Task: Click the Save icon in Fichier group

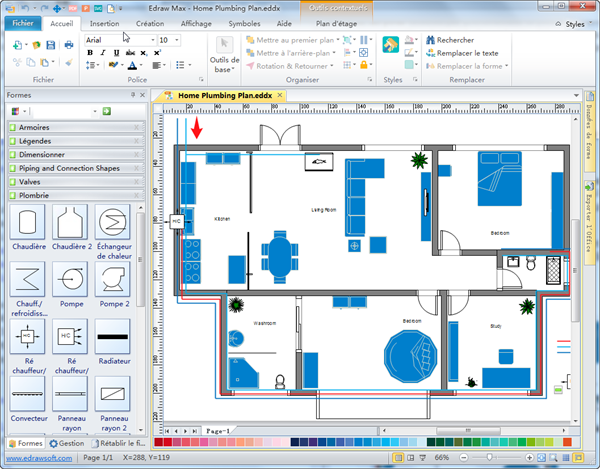Action: point(51,45)
